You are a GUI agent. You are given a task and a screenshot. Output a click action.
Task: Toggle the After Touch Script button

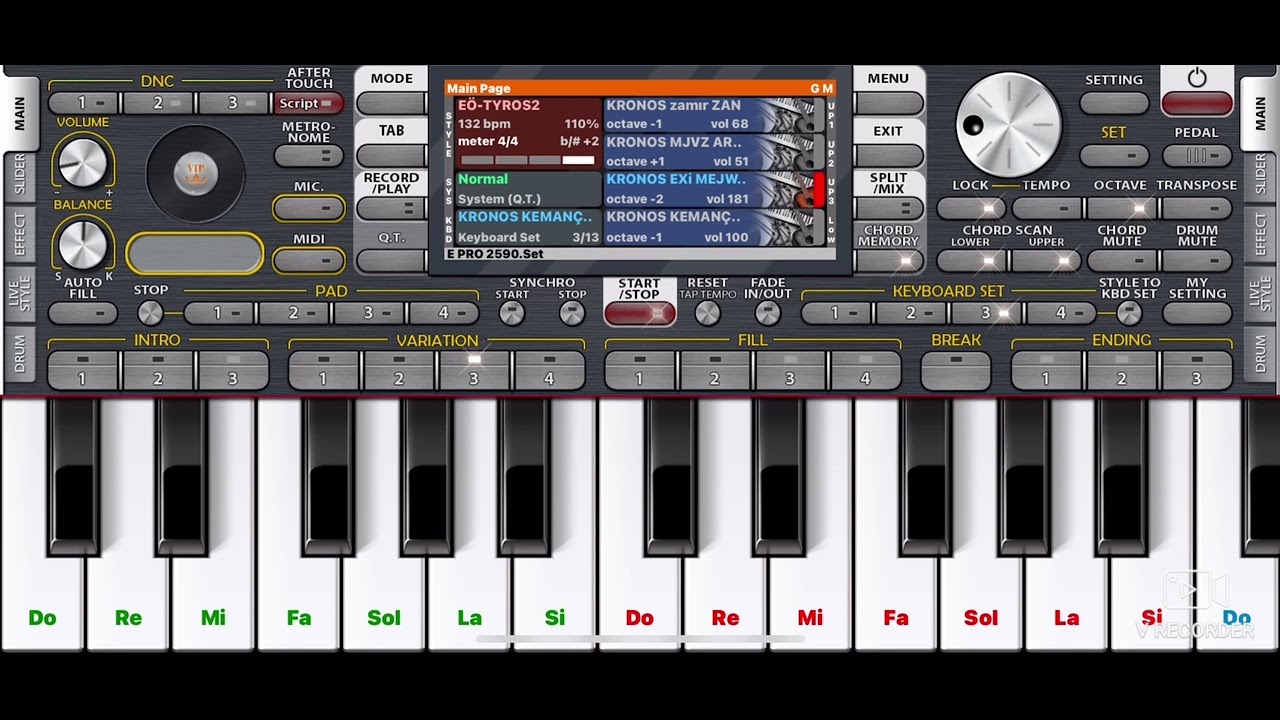(x=308, y=103)
